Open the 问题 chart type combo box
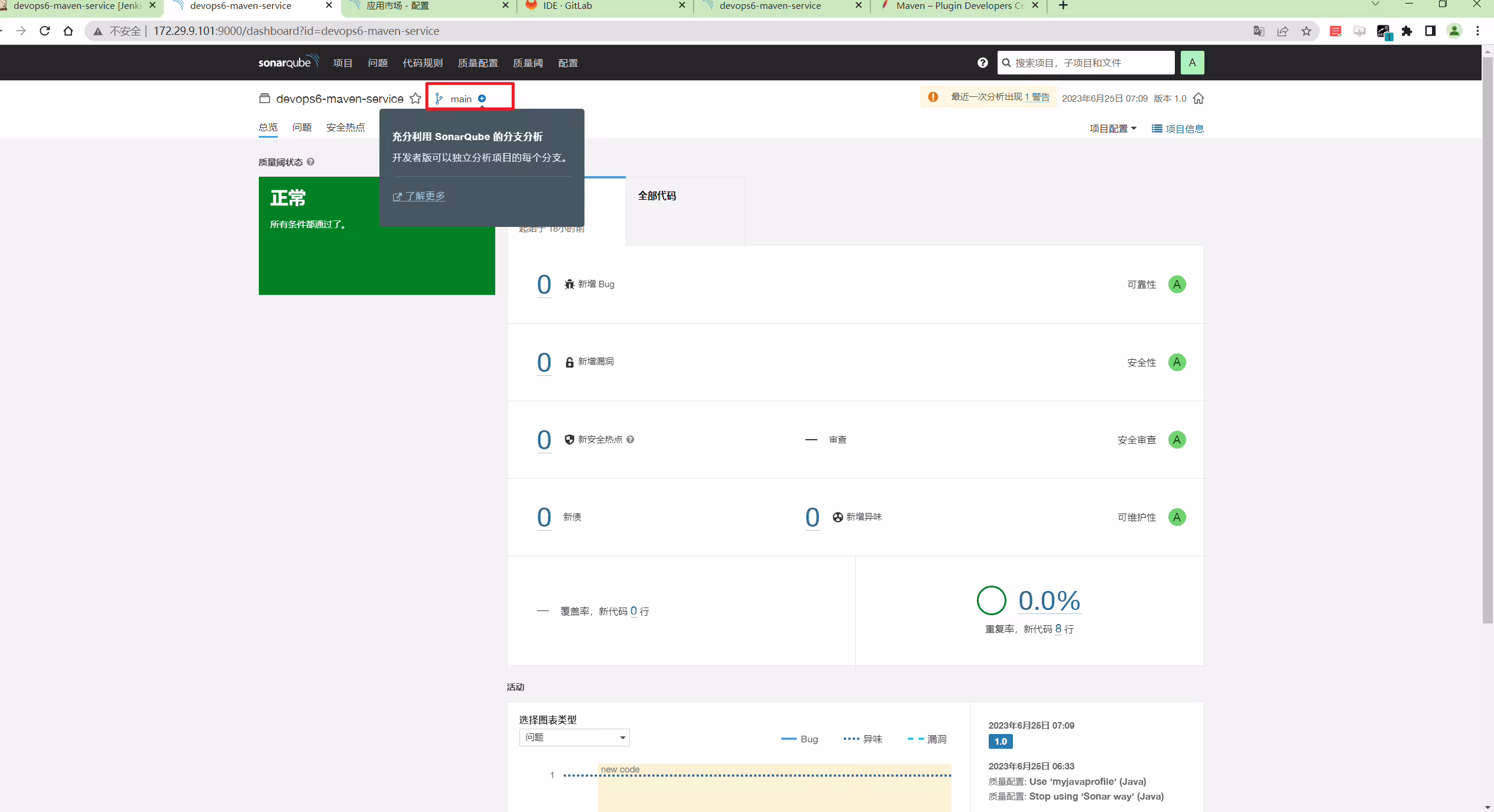 coord(574,738)
